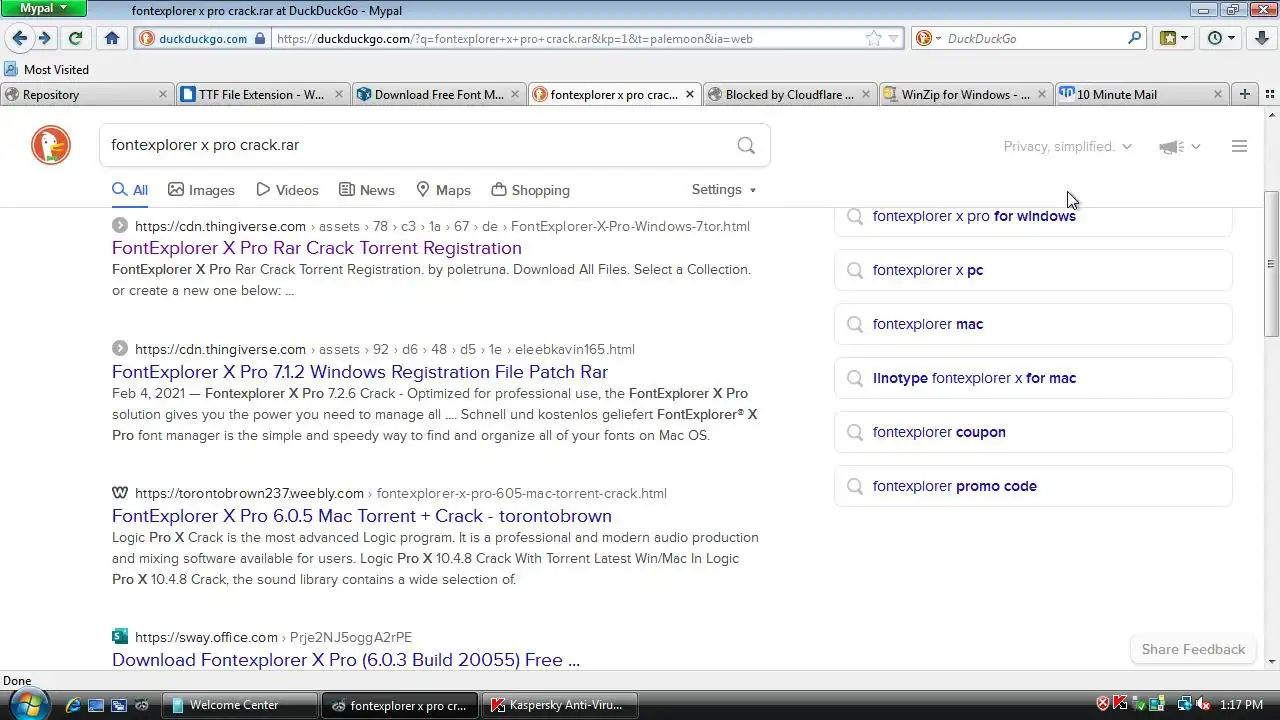1280x720 pixels.
Task: Click the vertical page scrollbar thumb
Action: point(1272,264)
